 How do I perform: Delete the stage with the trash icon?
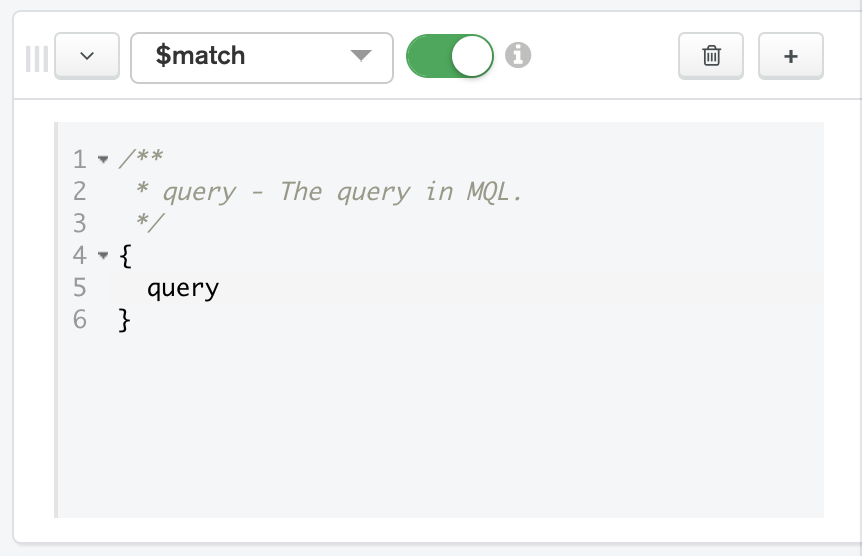pyautogui.click(x=711, y=57)
